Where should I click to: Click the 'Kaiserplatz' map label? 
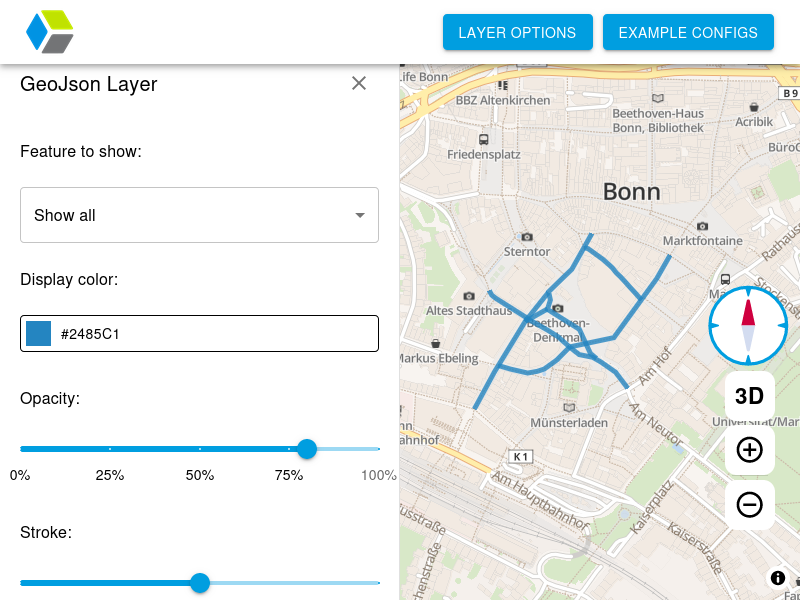(652, 508)
